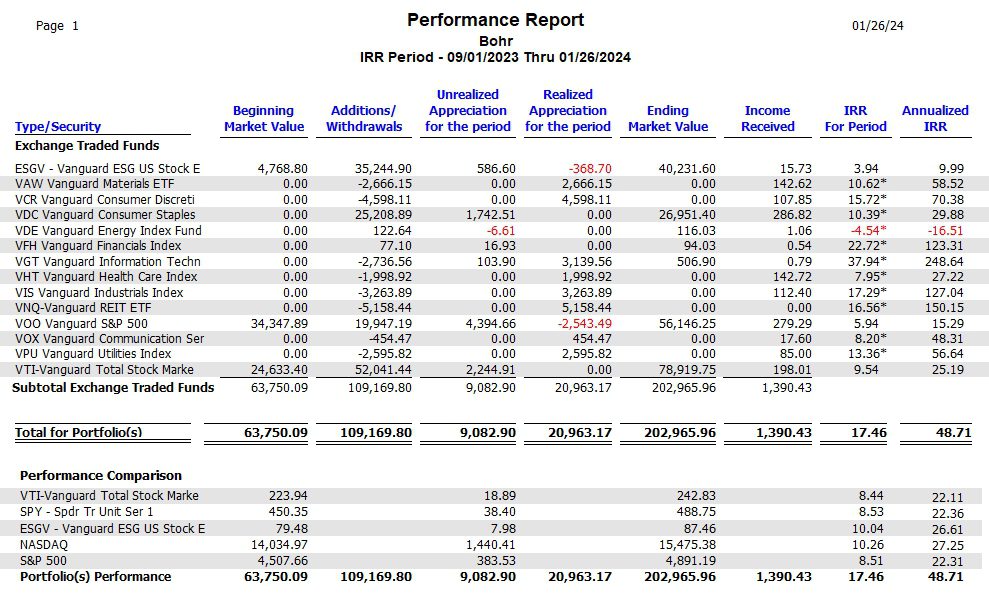Viewport: 989px width, 597px height.
Task: Click the red -368.70 realized appreciation value
Action: [590, 168]
